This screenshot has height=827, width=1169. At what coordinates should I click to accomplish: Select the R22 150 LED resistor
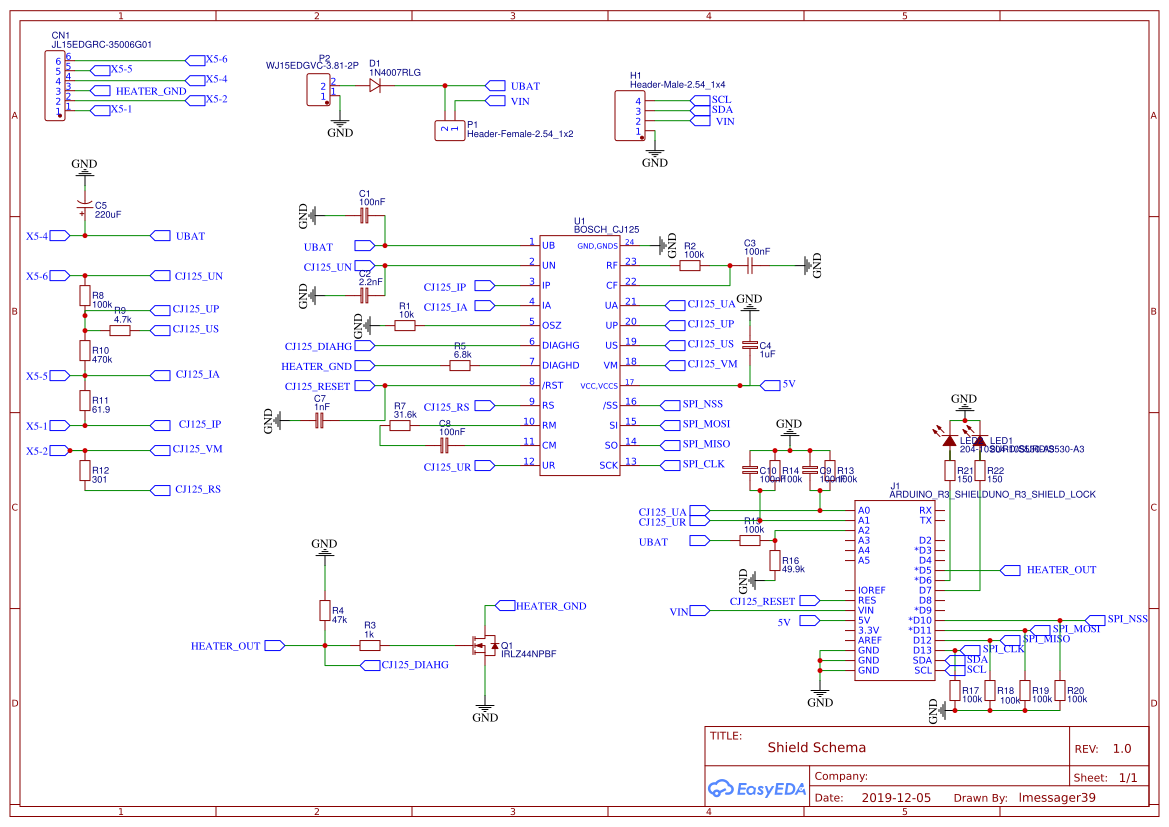[980, 471]
